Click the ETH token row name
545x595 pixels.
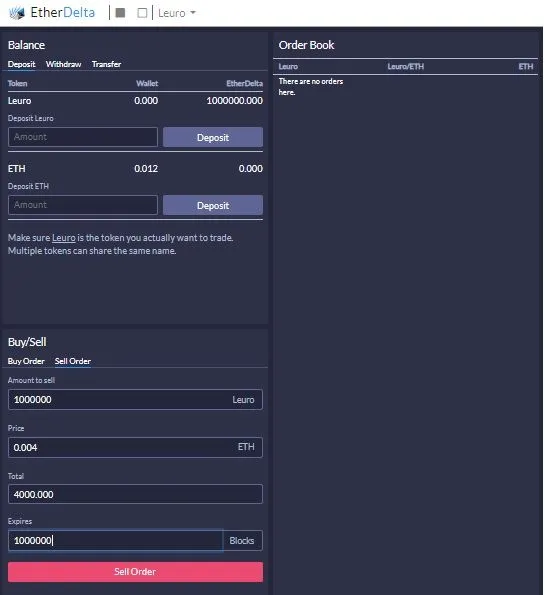[x=17, y=169]
